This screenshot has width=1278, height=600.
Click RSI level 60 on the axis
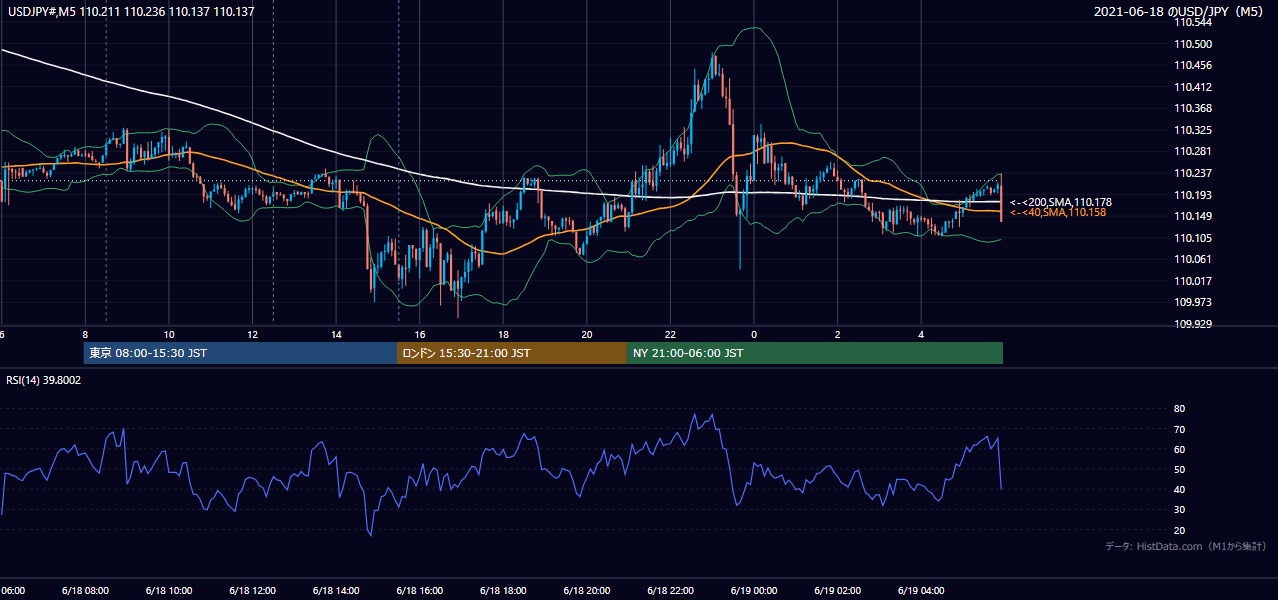click(1179, 450)
